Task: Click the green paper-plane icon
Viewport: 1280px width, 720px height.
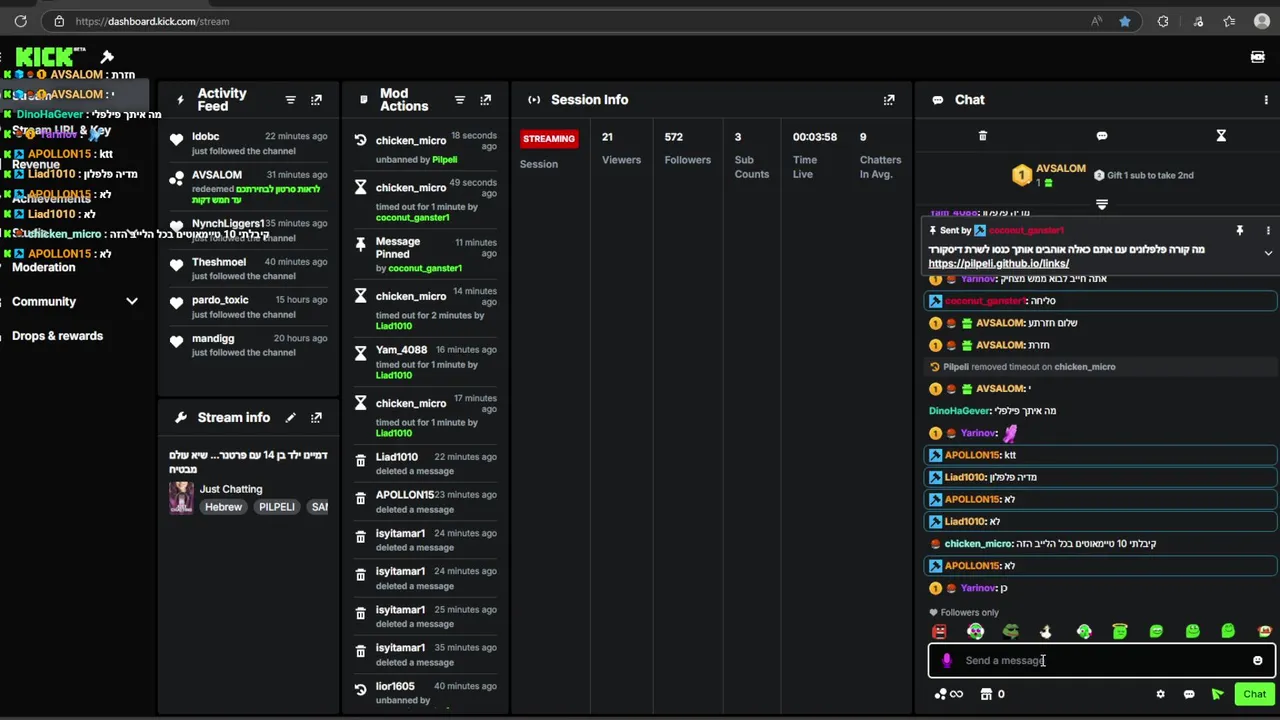Action: tap(1217, 694)
